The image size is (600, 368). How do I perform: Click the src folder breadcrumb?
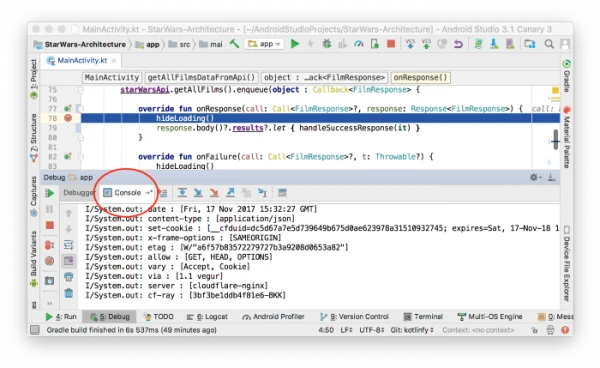click(179, 44)
